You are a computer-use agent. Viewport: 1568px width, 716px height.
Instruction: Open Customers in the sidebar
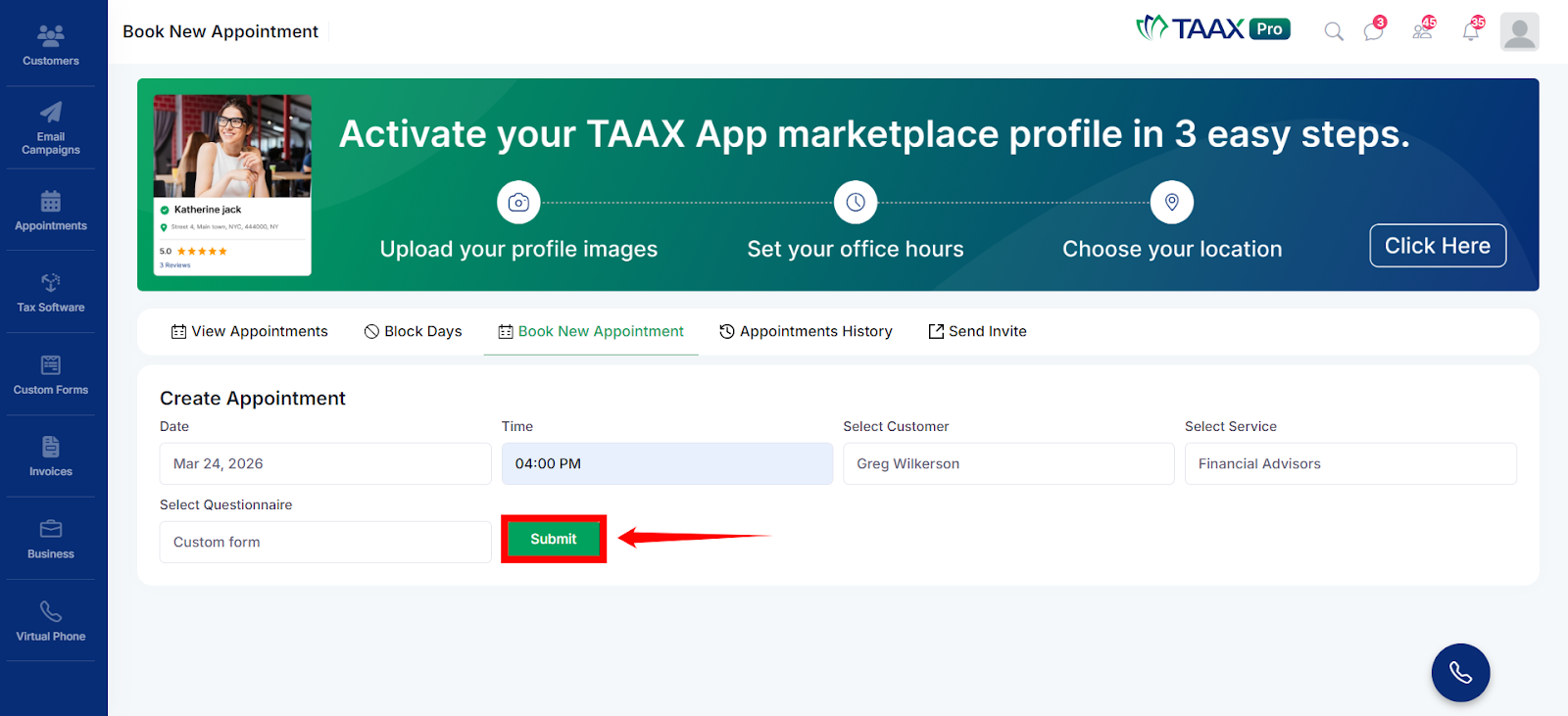pyautogui.click(x=51, y=45)
